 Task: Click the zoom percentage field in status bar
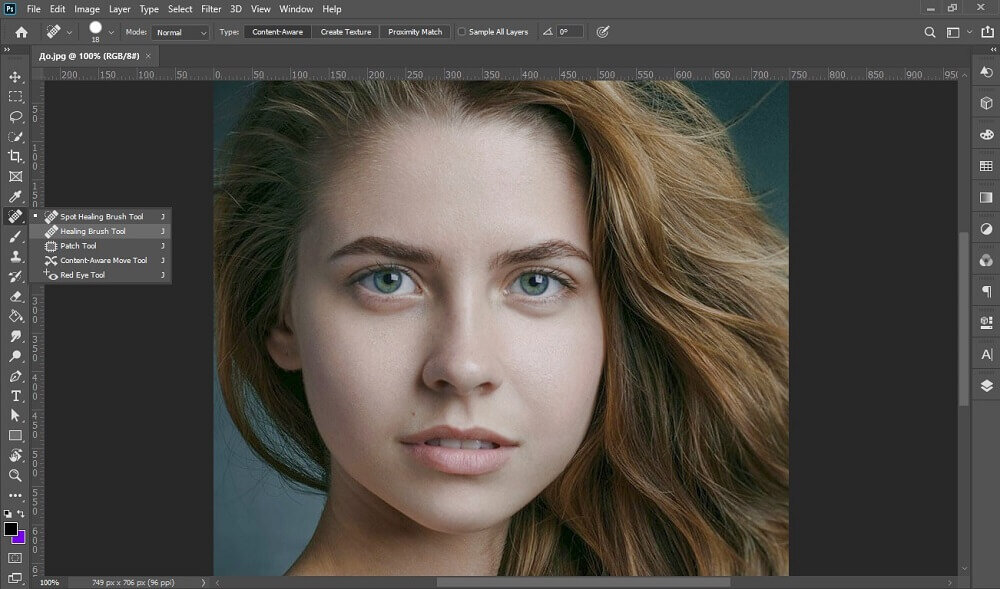[49, 582]
